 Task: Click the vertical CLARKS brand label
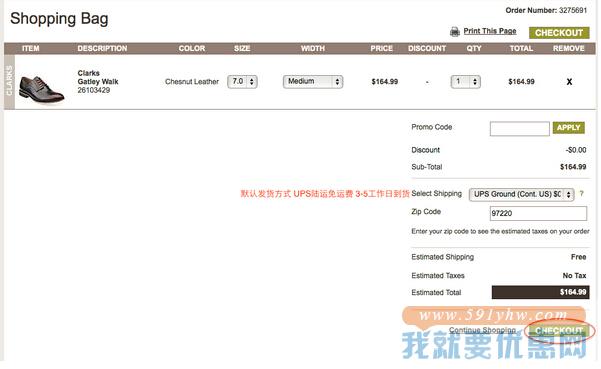coord(9,82)
